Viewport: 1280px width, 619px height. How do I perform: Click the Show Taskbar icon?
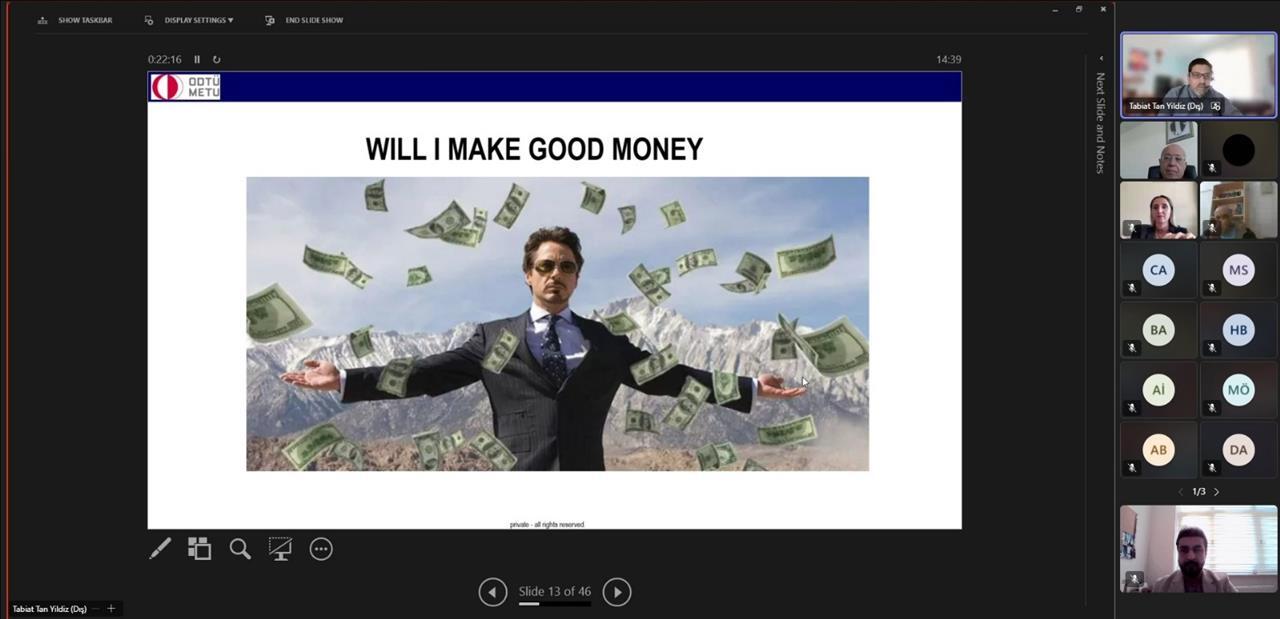(x=42, y=20)
